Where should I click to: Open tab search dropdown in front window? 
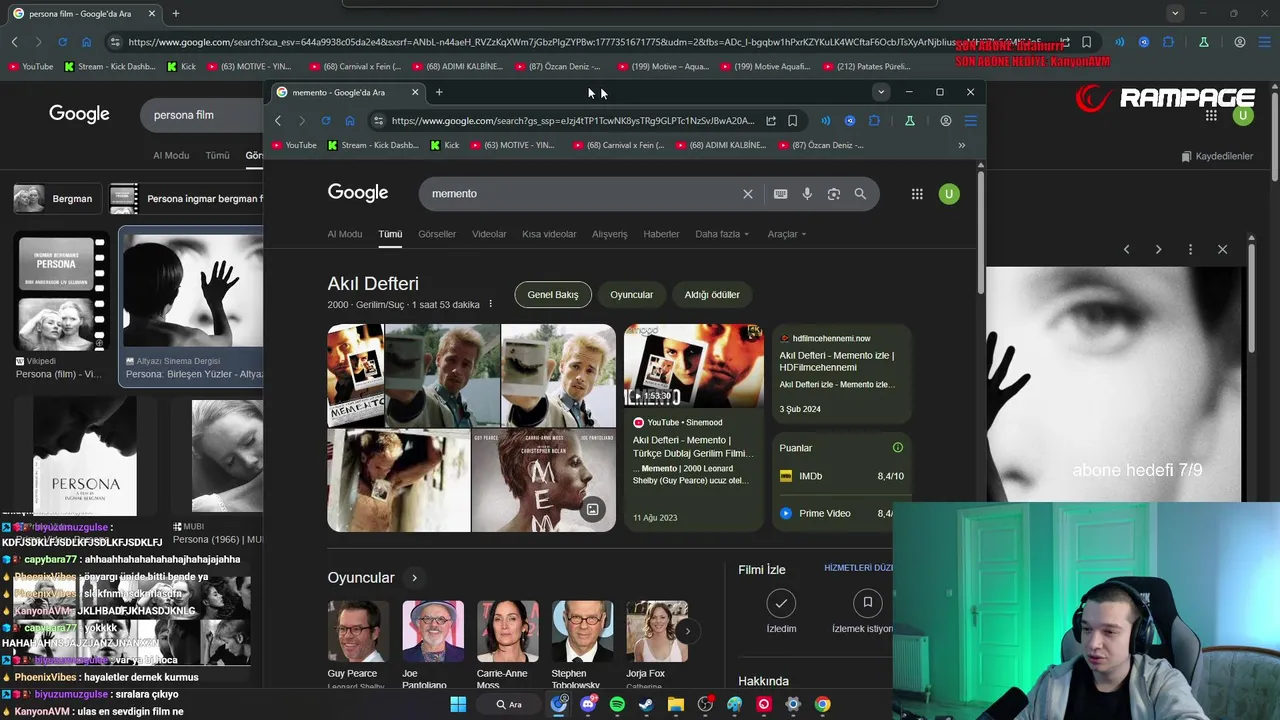point(881,92)
